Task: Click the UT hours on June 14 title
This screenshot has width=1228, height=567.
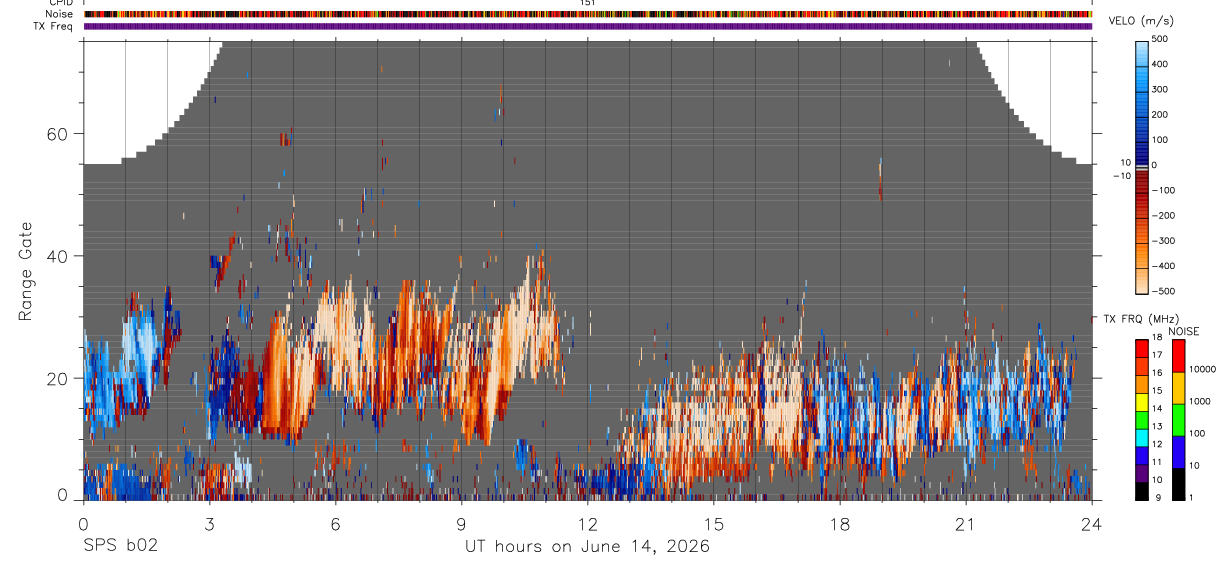Action: point(587,546)
